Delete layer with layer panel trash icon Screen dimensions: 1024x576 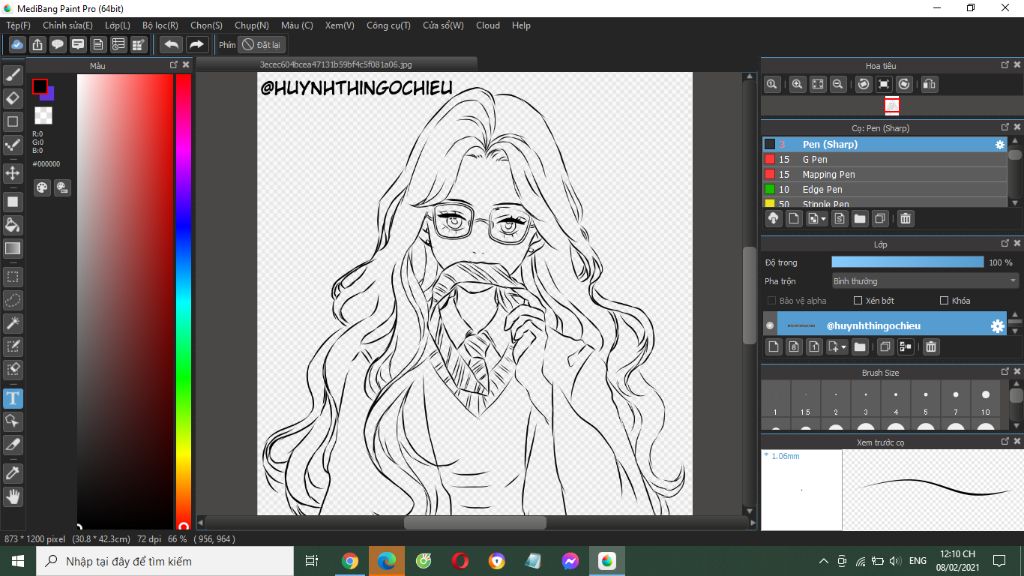tap(931, 347)
